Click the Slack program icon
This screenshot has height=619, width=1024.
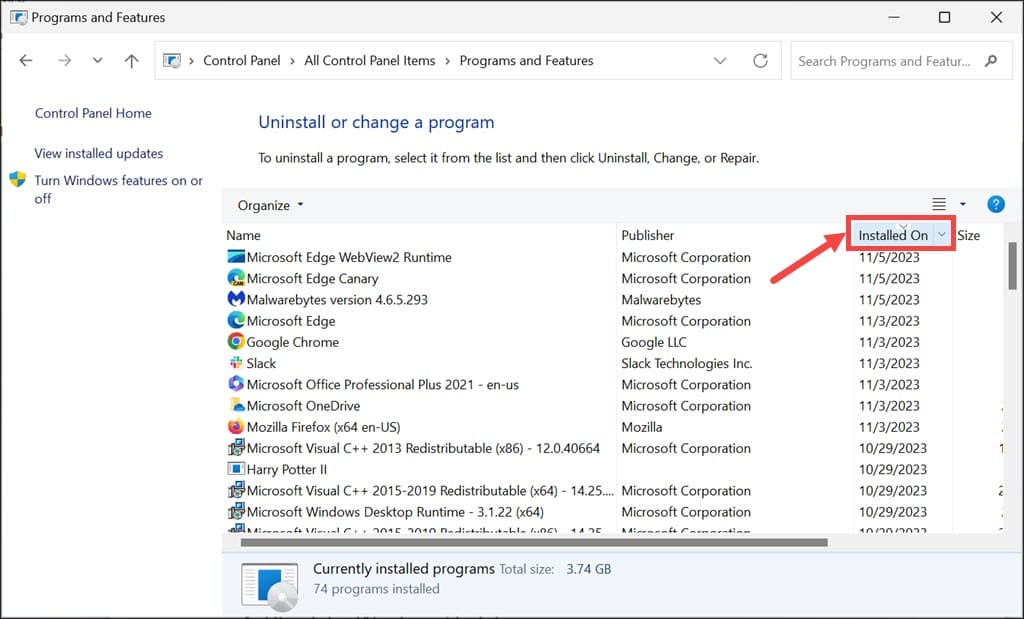pyautogui.click(x=236, y=362)
